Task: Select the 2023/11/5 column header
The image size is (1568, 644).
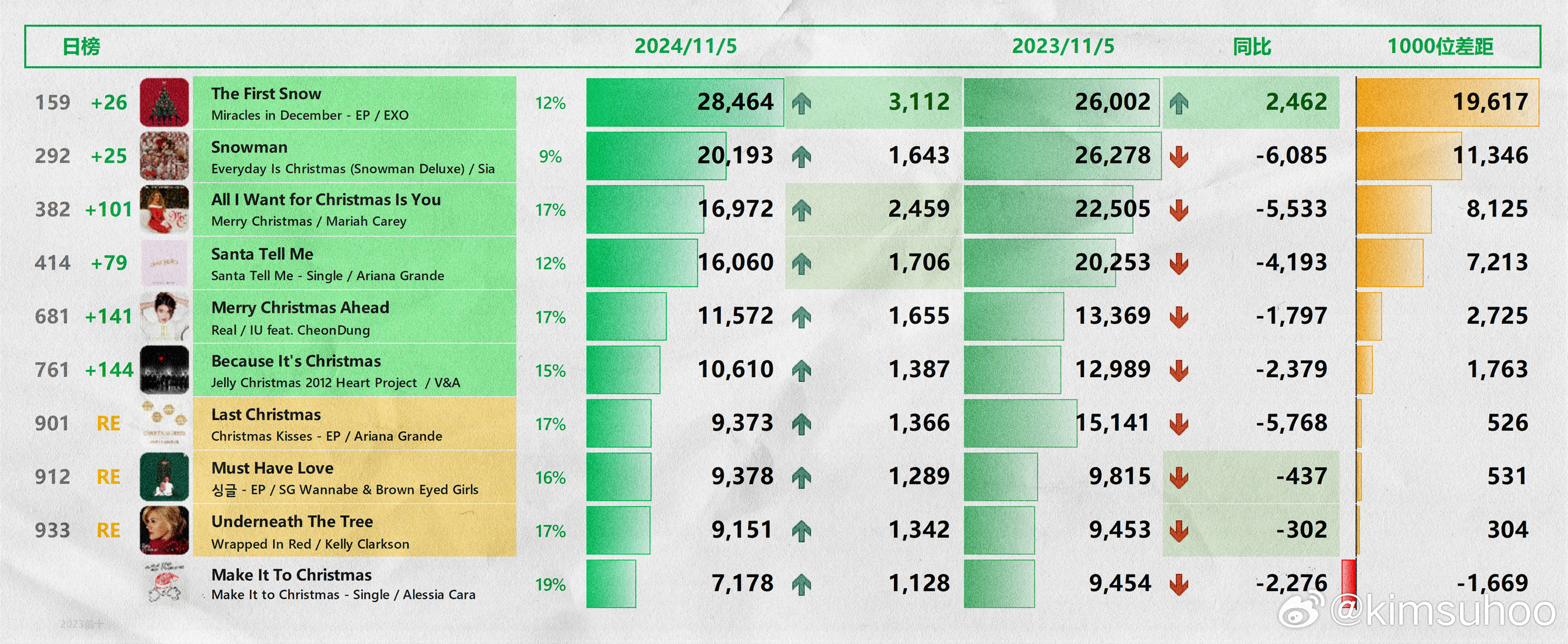Action: point(1063,46)
